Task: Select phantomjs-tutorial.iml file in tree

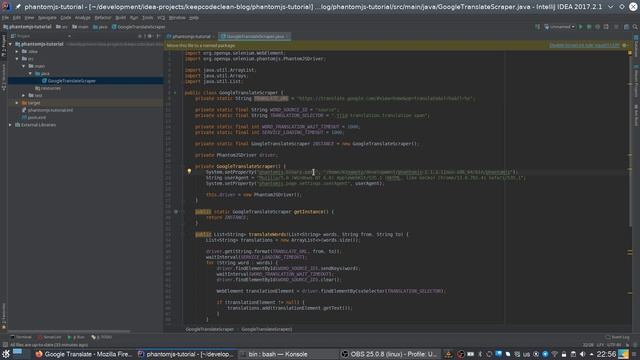Action: (x=47, y=110)
